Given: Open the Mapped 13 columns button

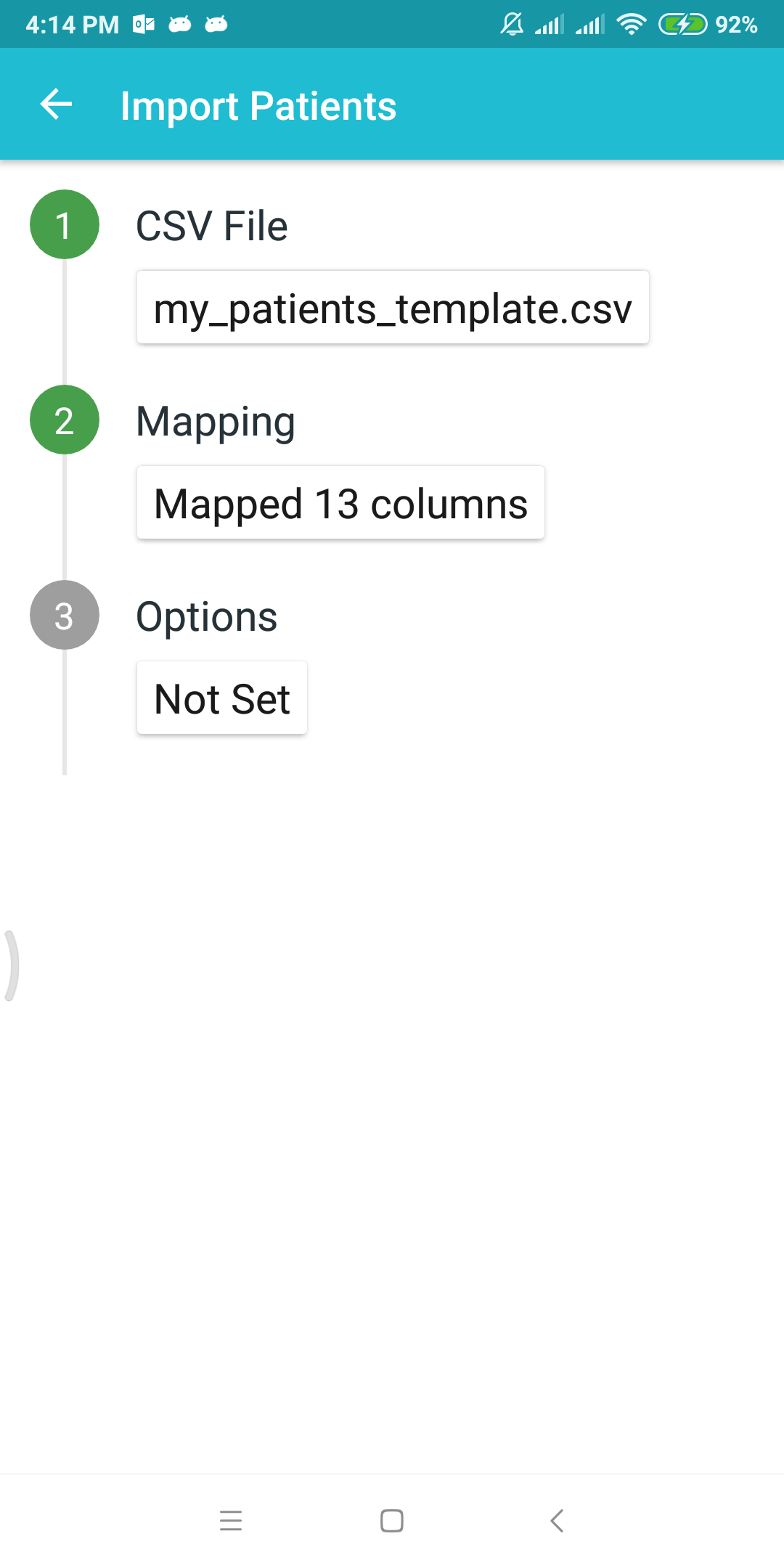Looking at the screenshot, I should pos(340,502).
